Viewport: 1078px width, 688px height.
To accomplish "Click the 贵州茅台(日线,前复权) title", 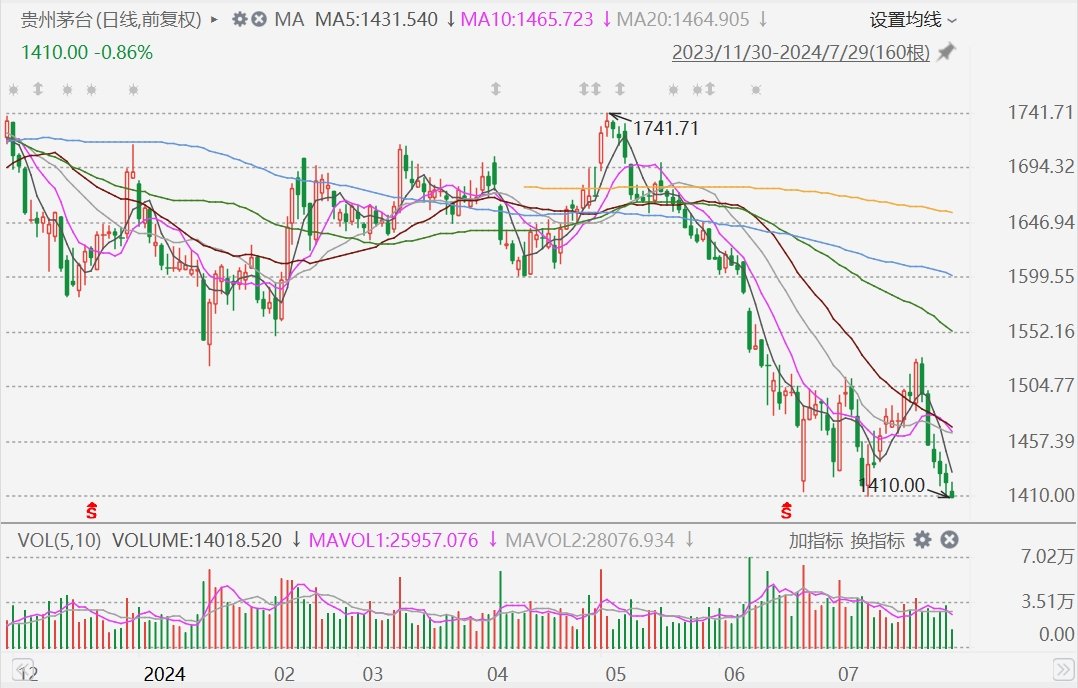I will 111,20.
